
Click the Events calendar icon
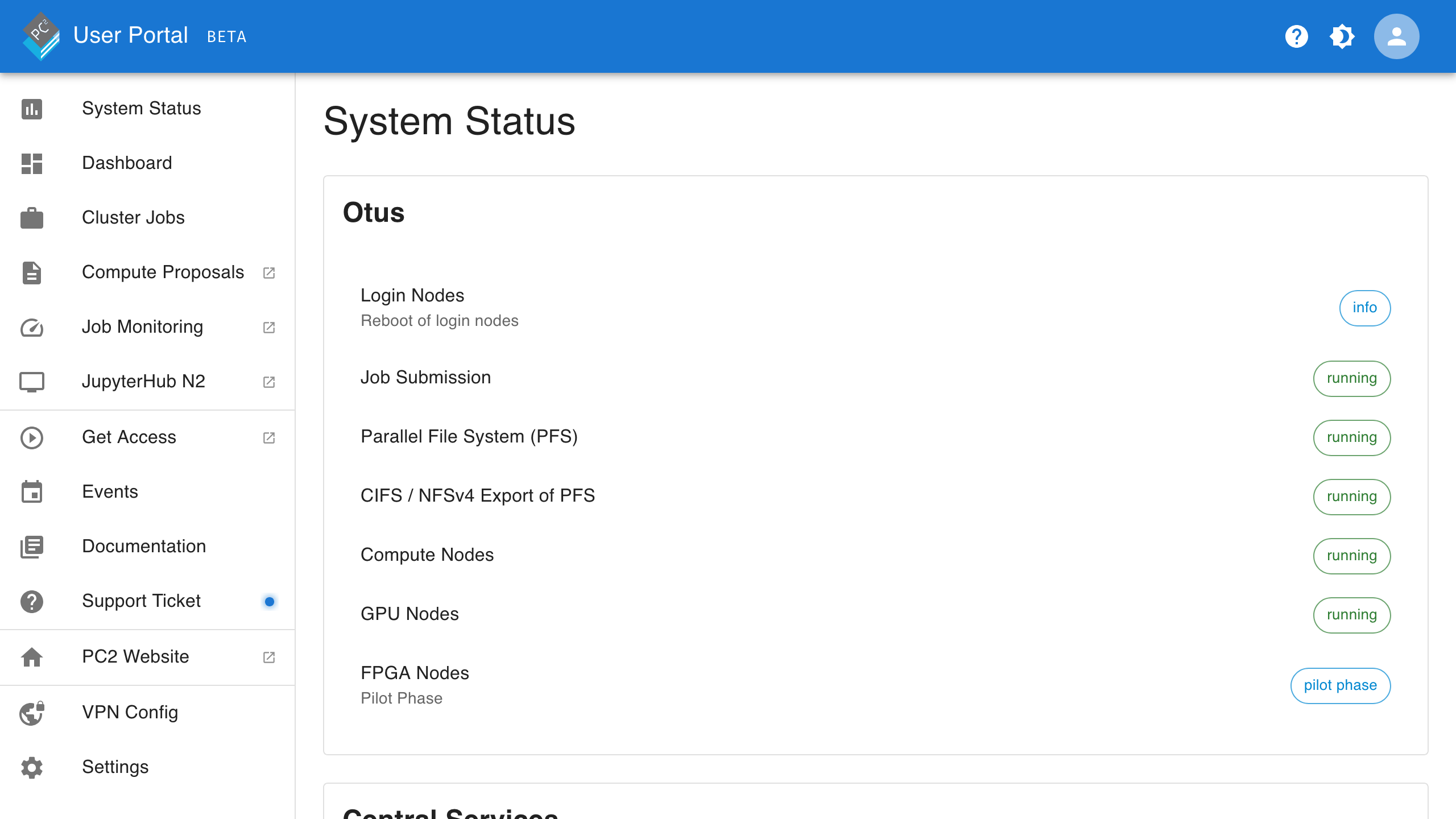[x=32, y=492]
